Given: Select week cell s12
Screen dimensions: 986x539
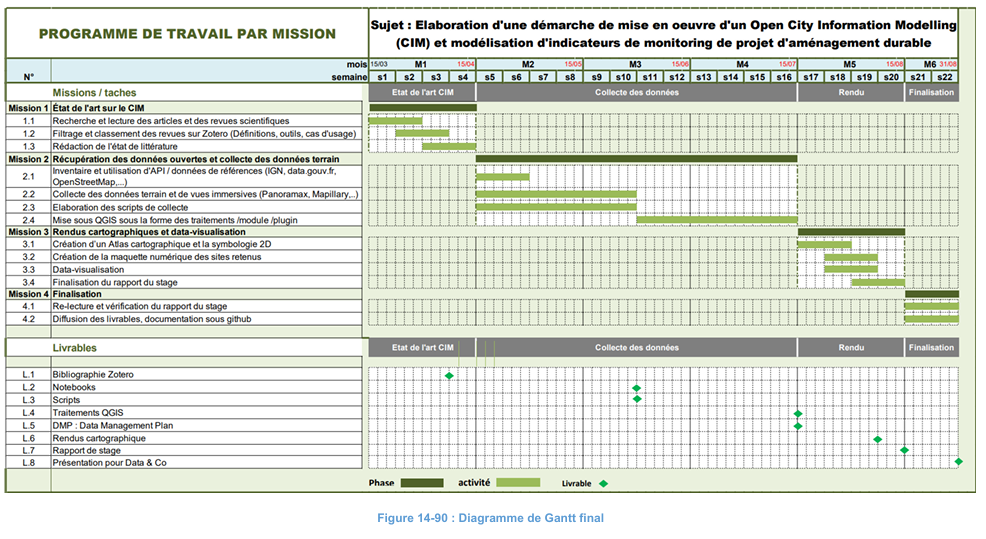Looking at the screenshot, I should pyautogui.click(x=677, y=77).
